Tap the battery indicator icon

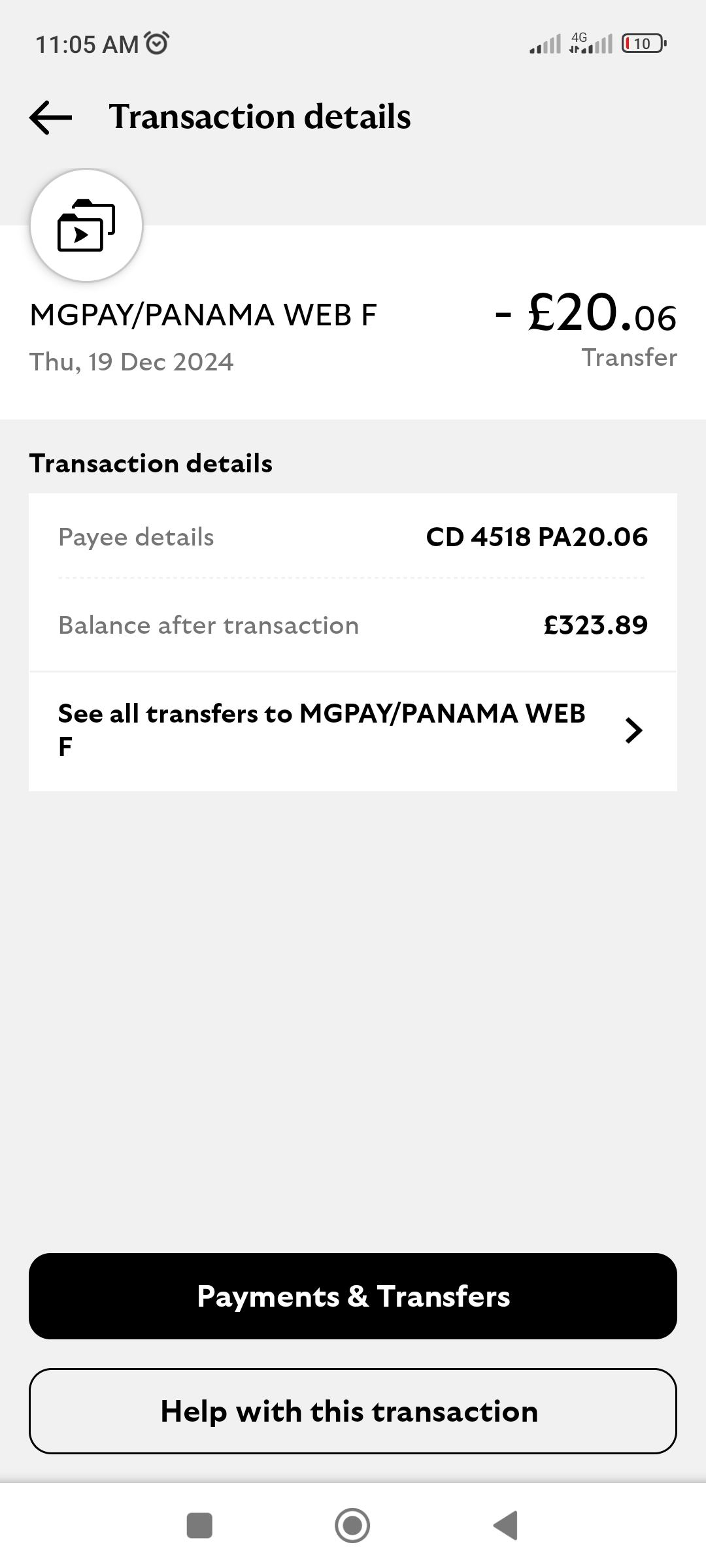[x=643, y=44]
